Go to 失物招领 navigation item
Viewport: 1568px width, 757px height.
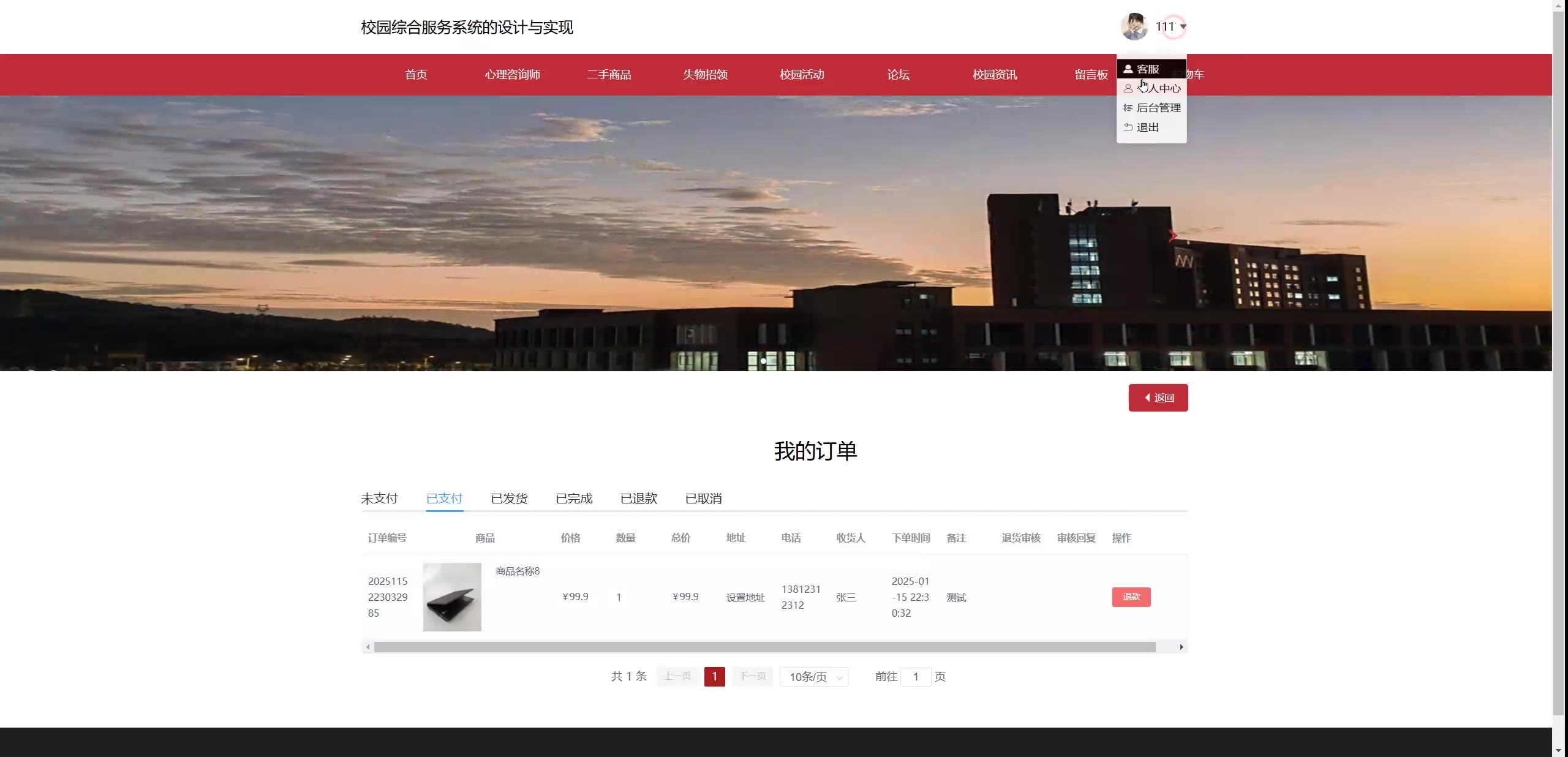[x=705, y=75]
